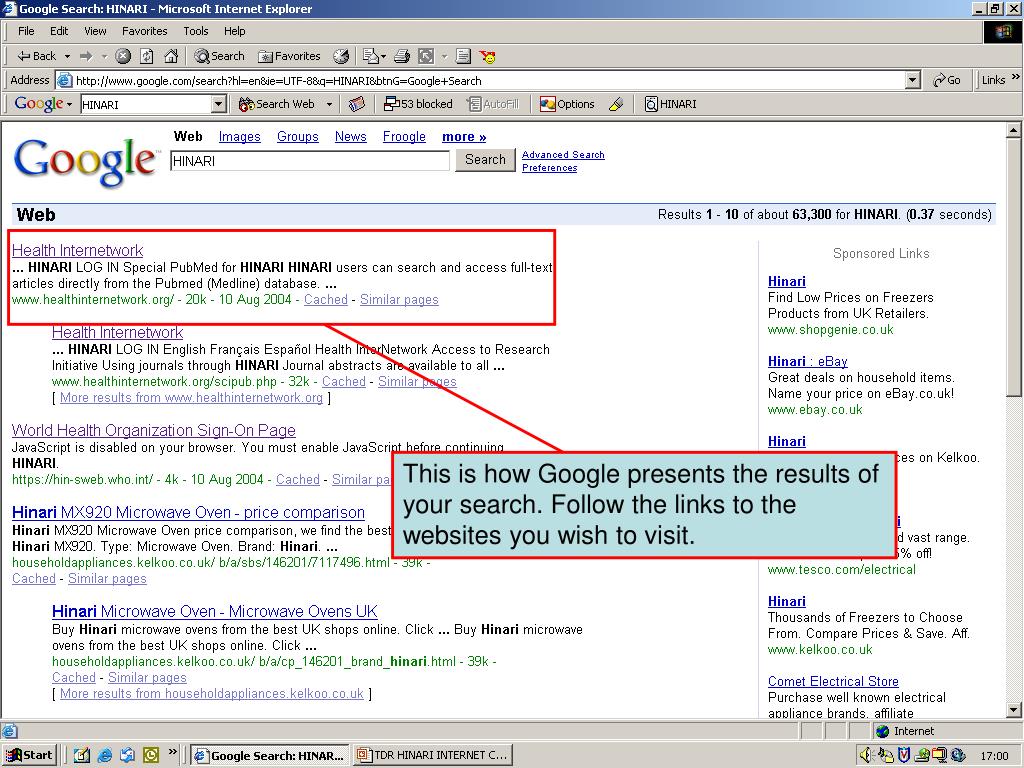Viewport: 1024px width, 768px height.
Task: Open the Favorites menu
Action: point(144,31)
